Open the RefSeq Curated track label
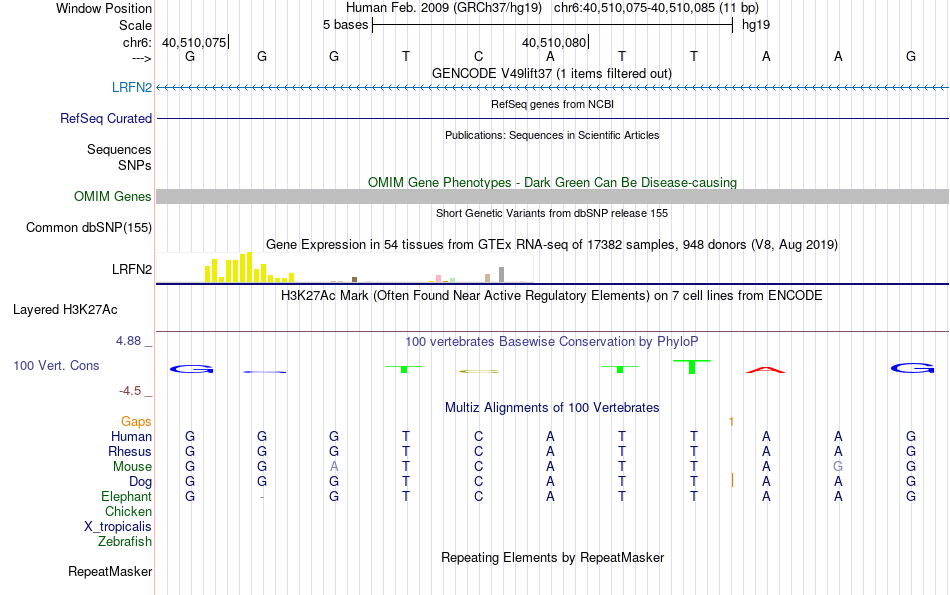 pos(105,118)
